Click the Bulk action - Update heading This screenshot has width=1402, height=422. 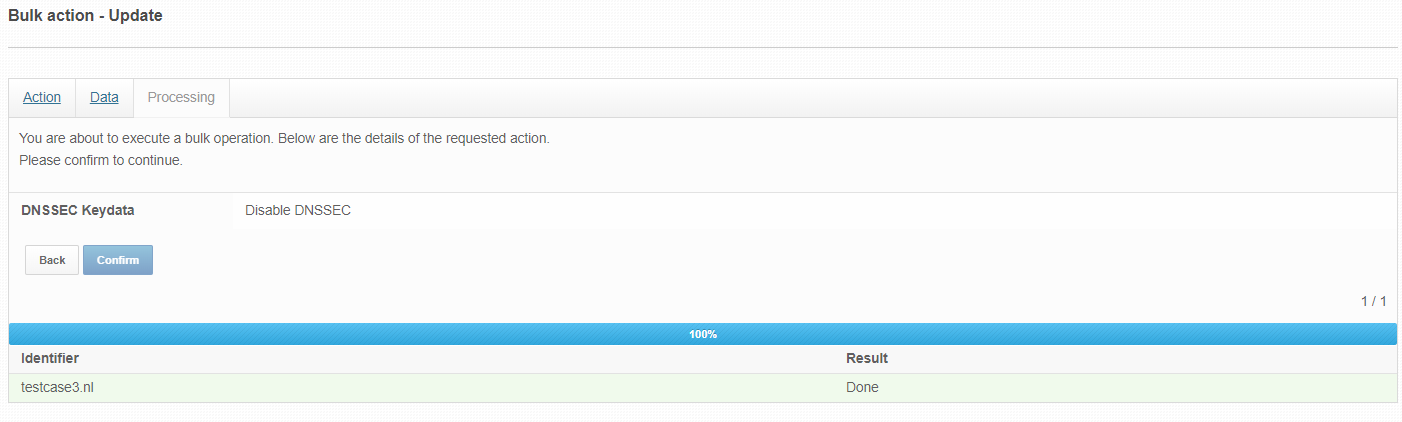click(x=85, y=16)
